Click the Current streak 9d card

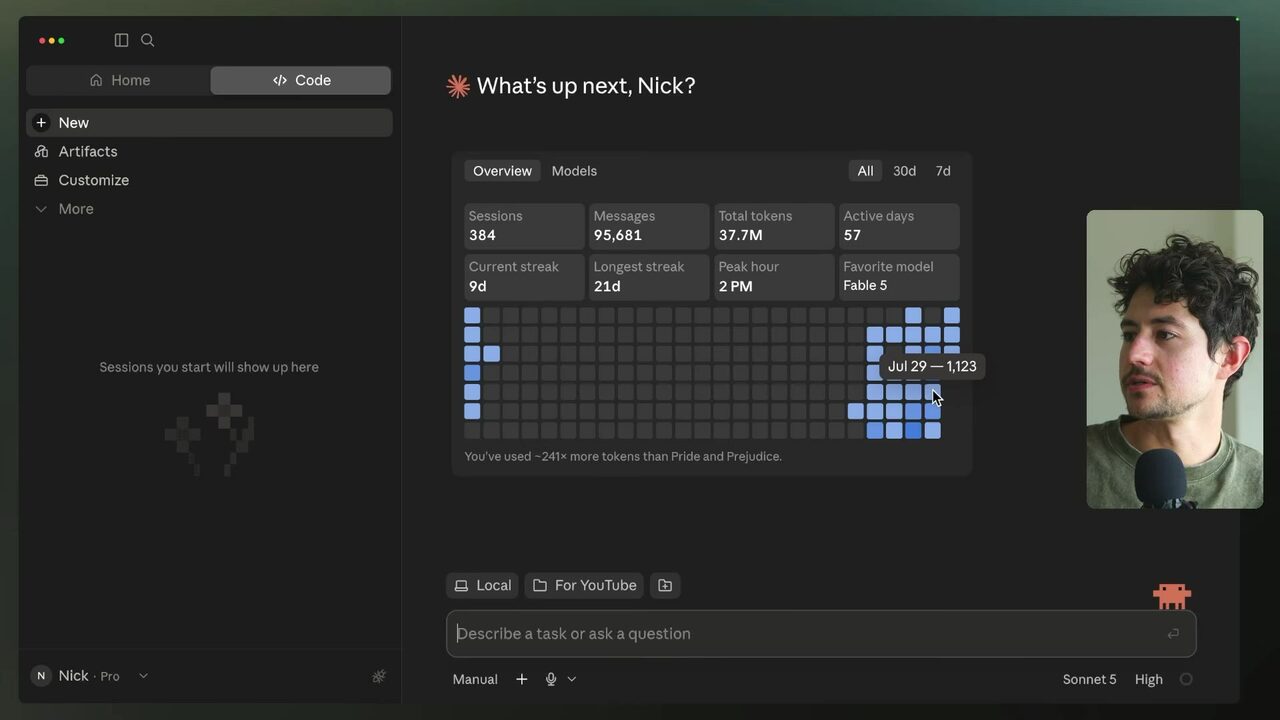click(x=524, y=277)
